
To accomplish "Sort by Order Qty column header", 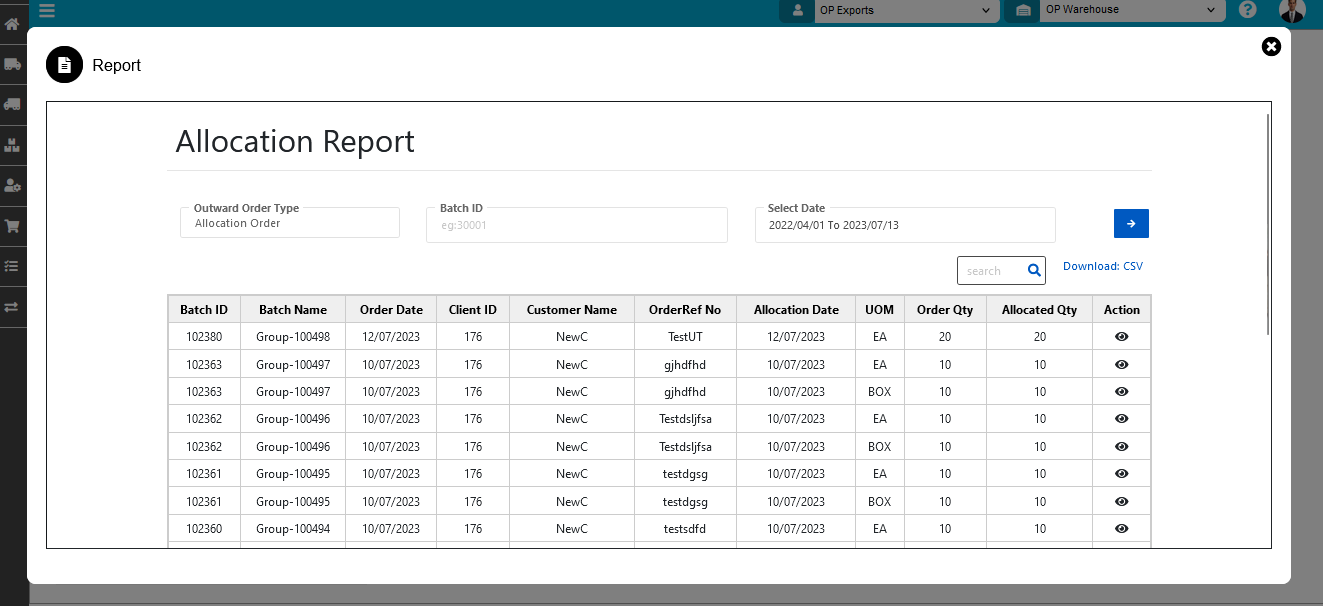I will (945, 310).
